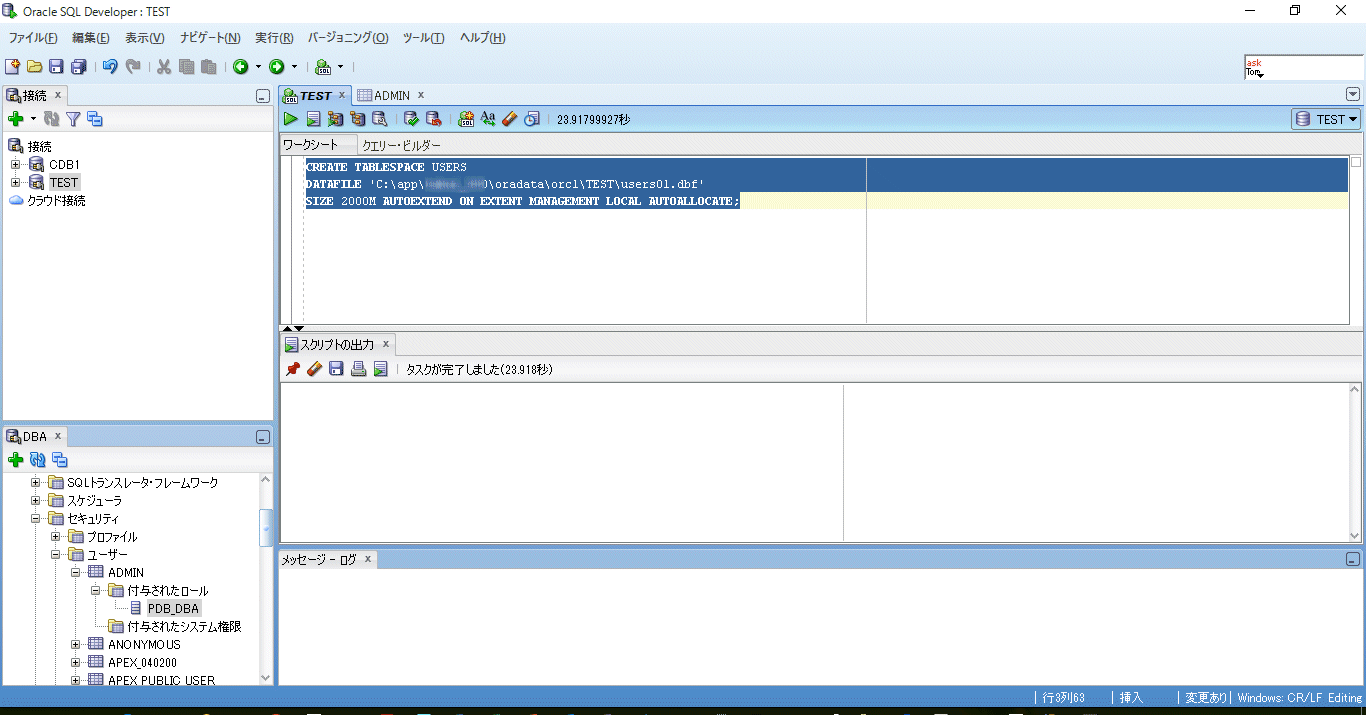Expand the CDB1 connection node

tap(15, 164)
